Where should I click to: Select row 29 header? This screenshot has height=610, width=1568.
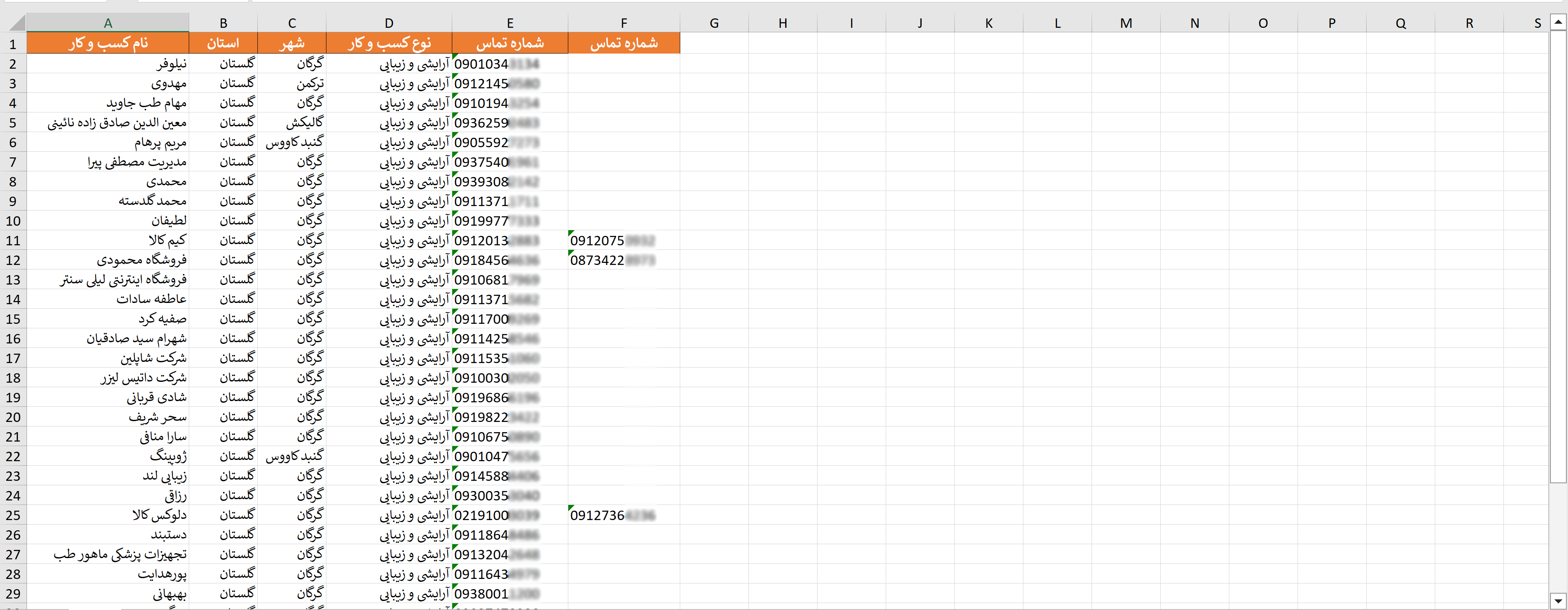click(13, 594)
